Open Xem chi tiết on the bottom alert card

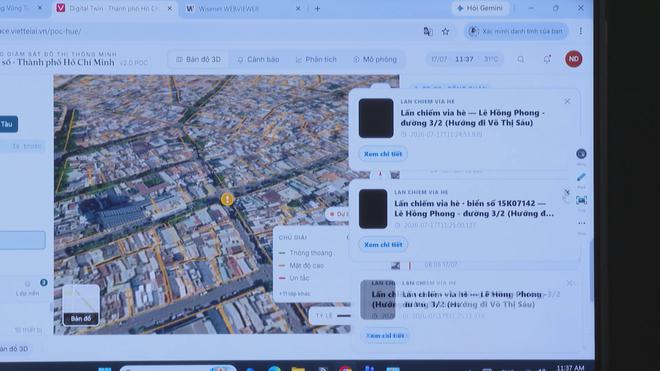(x=385, y=336)
